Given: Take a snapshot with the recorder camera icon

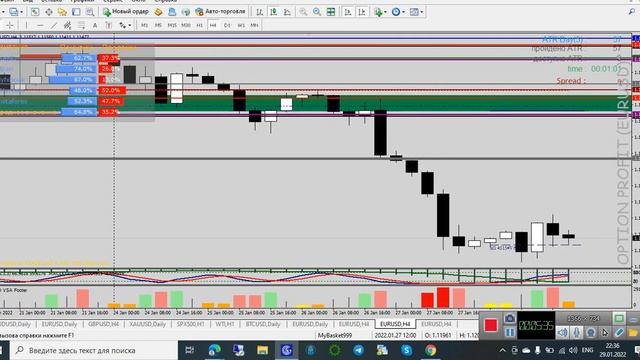Looking at the screenshot, I should pyautogui.click(x=509, y=318).
